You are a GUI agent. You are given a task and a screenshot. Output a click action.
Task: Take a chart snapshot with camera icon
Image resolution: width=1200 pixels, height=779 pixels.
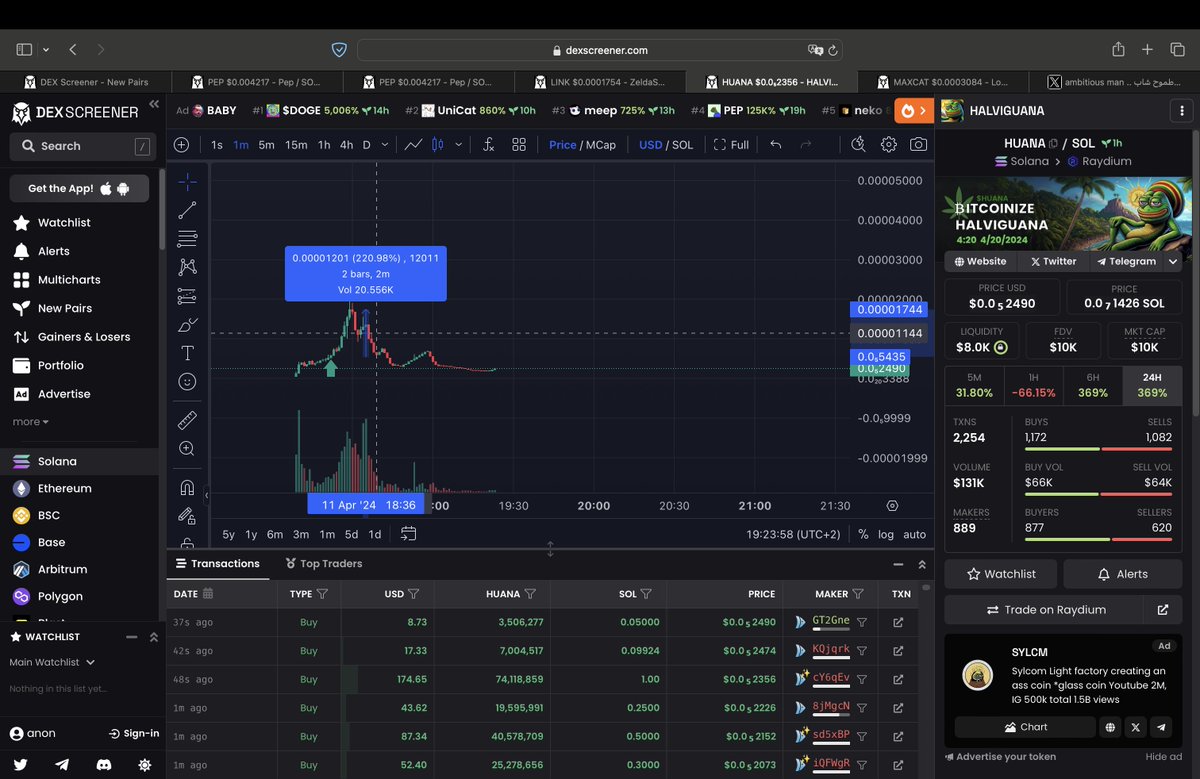918,145
